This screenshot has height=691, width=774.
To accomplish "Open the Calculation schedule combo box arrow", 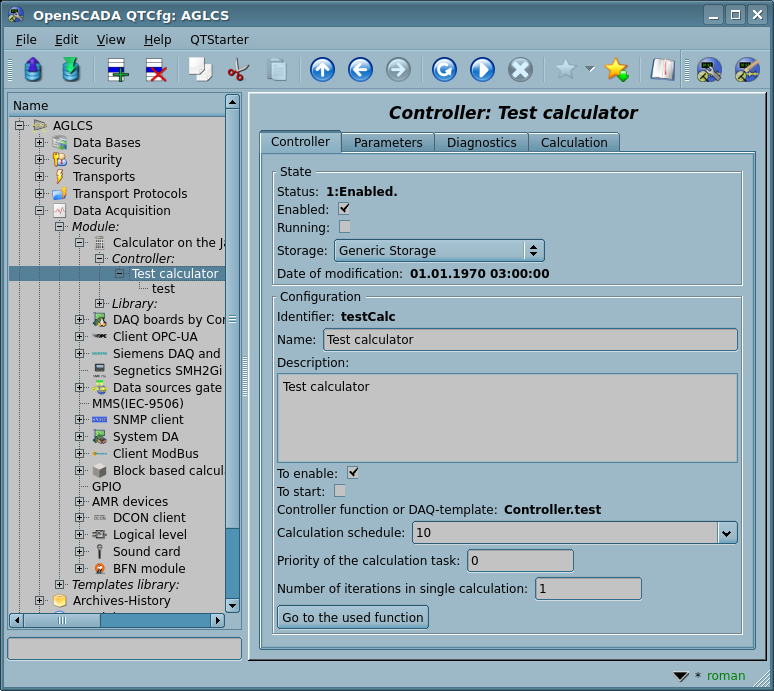I will coord(727,533).
